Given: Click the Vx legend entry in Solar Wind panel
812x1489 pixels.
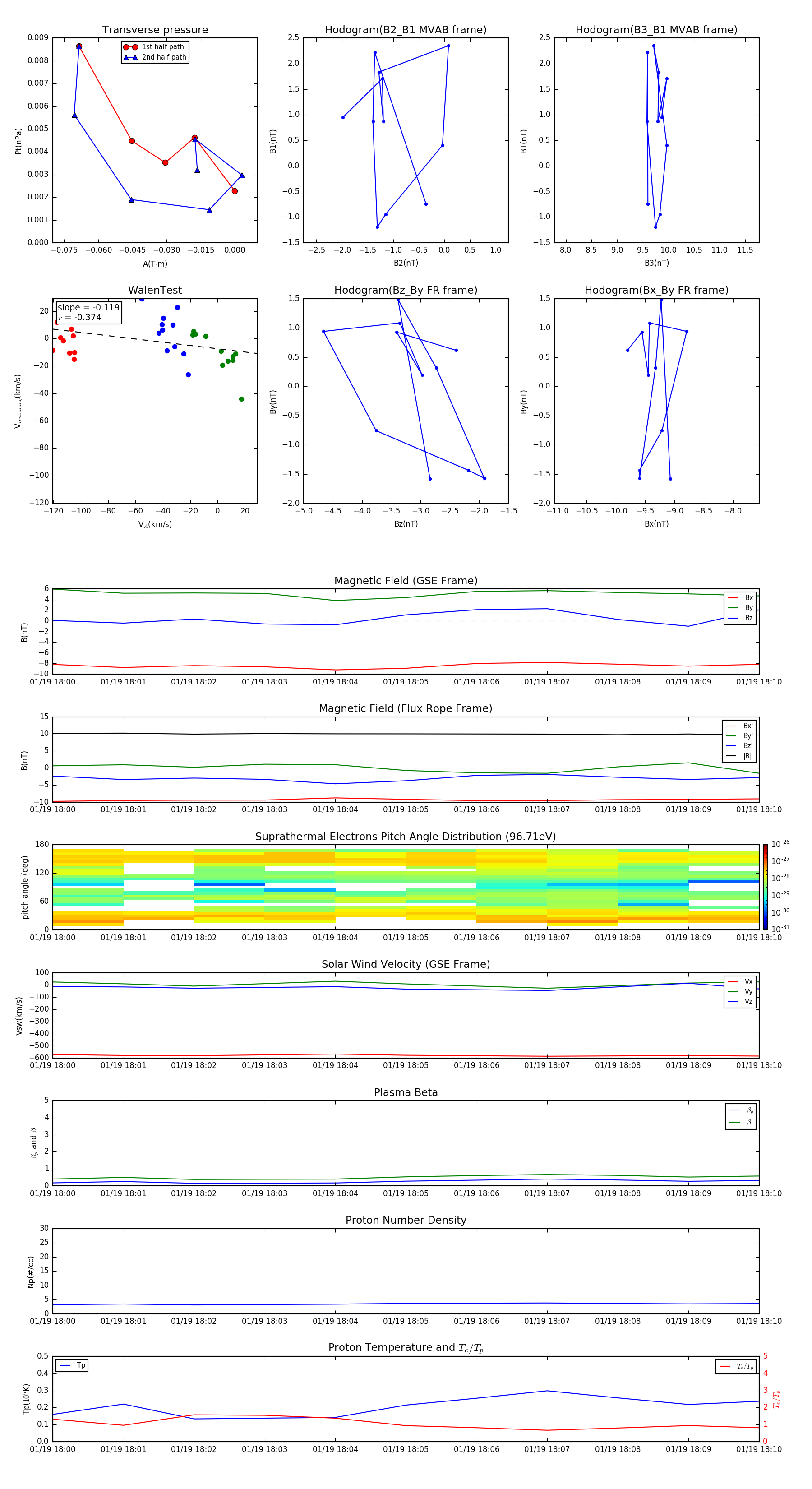Looking at the screenshot, I should tap(740, 981).
